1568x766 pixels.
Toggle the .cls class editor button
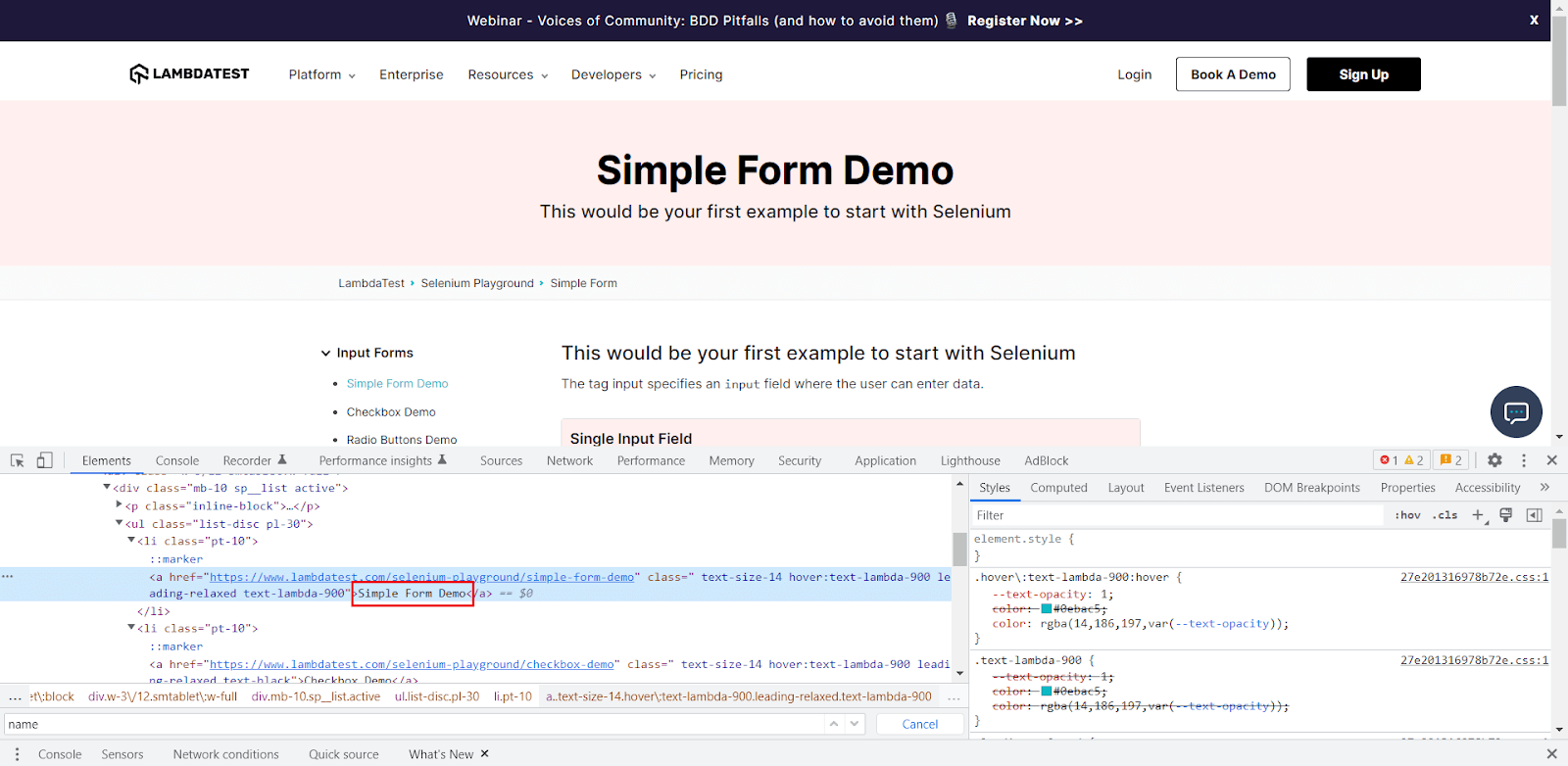point(1445,515)
